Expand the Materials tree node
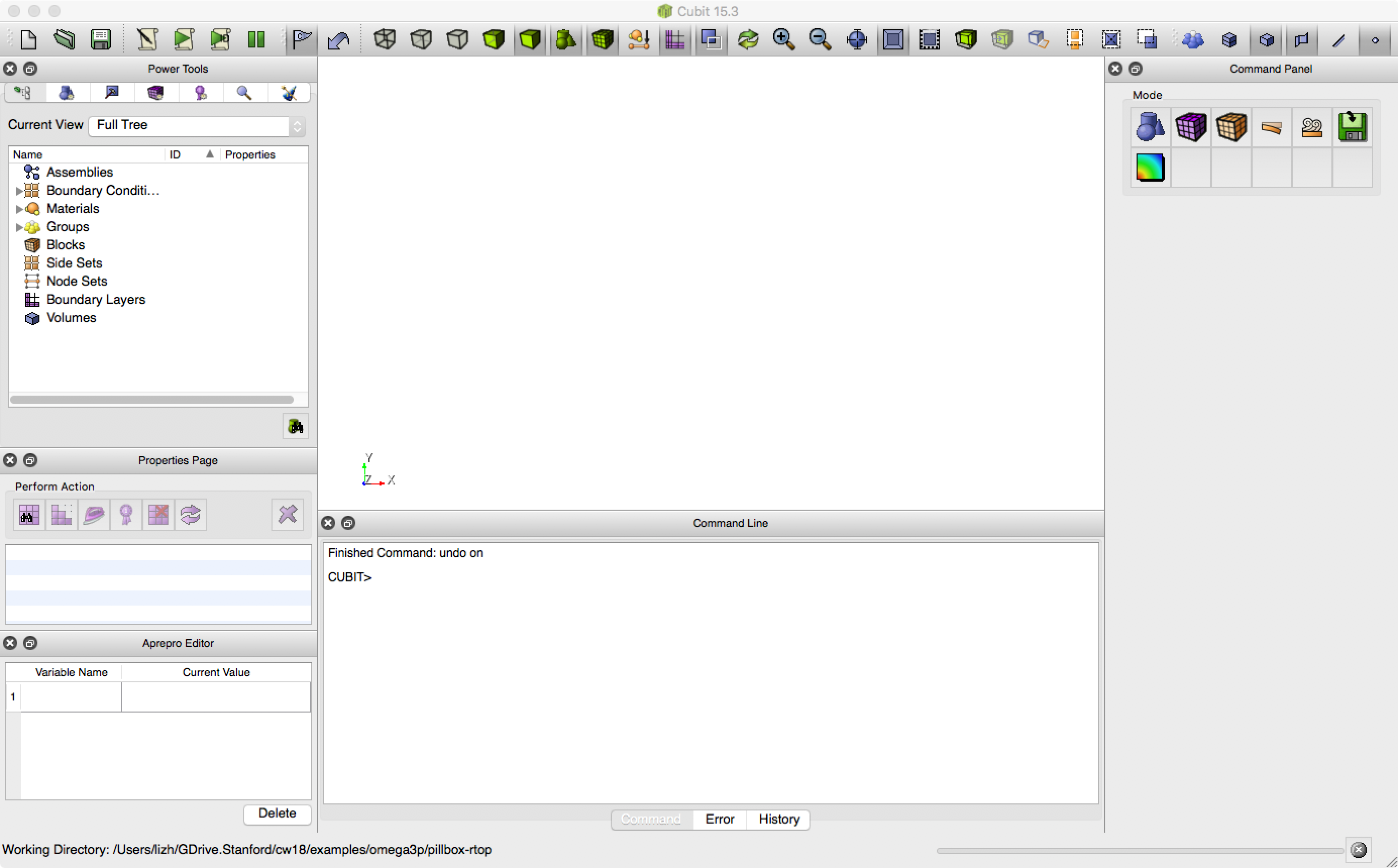1398x868 pixels. 19,209
